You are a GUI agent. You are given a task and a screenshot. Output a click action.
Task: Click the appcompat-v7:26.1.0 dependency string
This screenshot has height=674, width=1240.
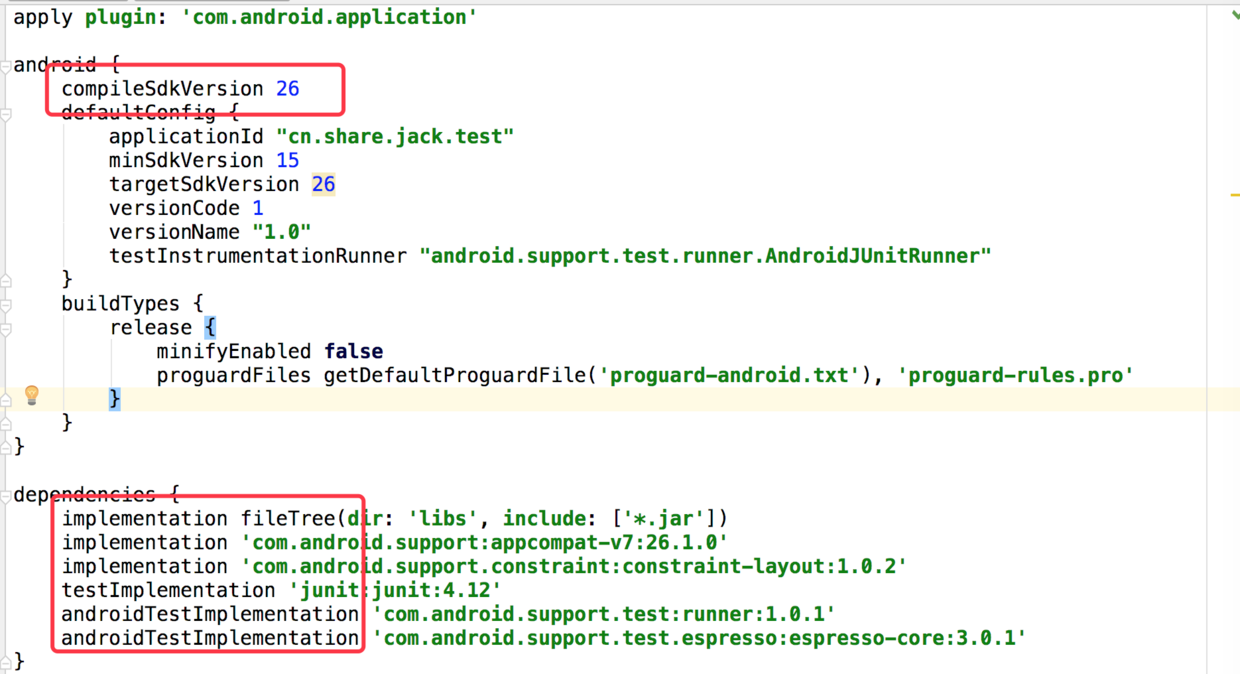[484, 542]
